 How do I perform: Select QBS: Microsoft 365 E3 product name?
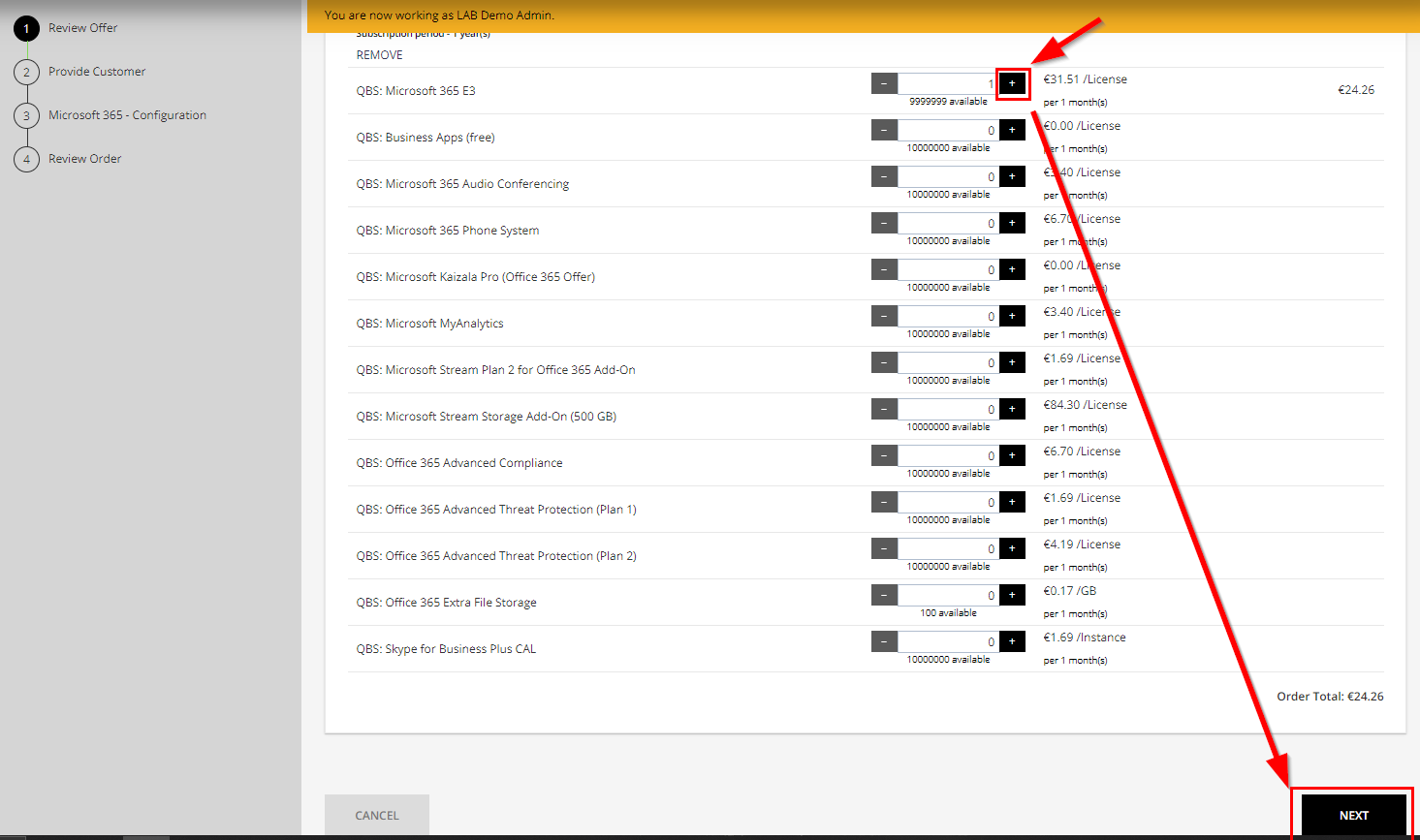[x=416, y=91]
